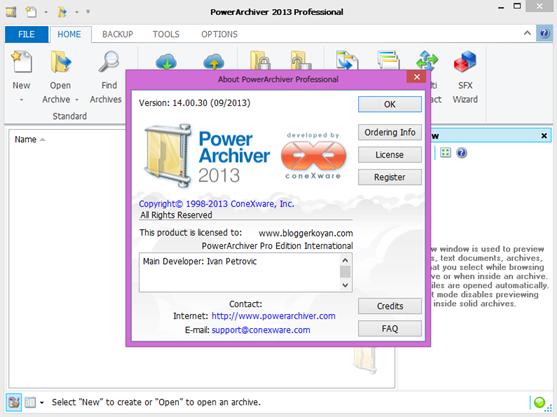Viewport: 557px width, 417px height.
Task: Click the Open Archive folder icon
Action: 60,62
